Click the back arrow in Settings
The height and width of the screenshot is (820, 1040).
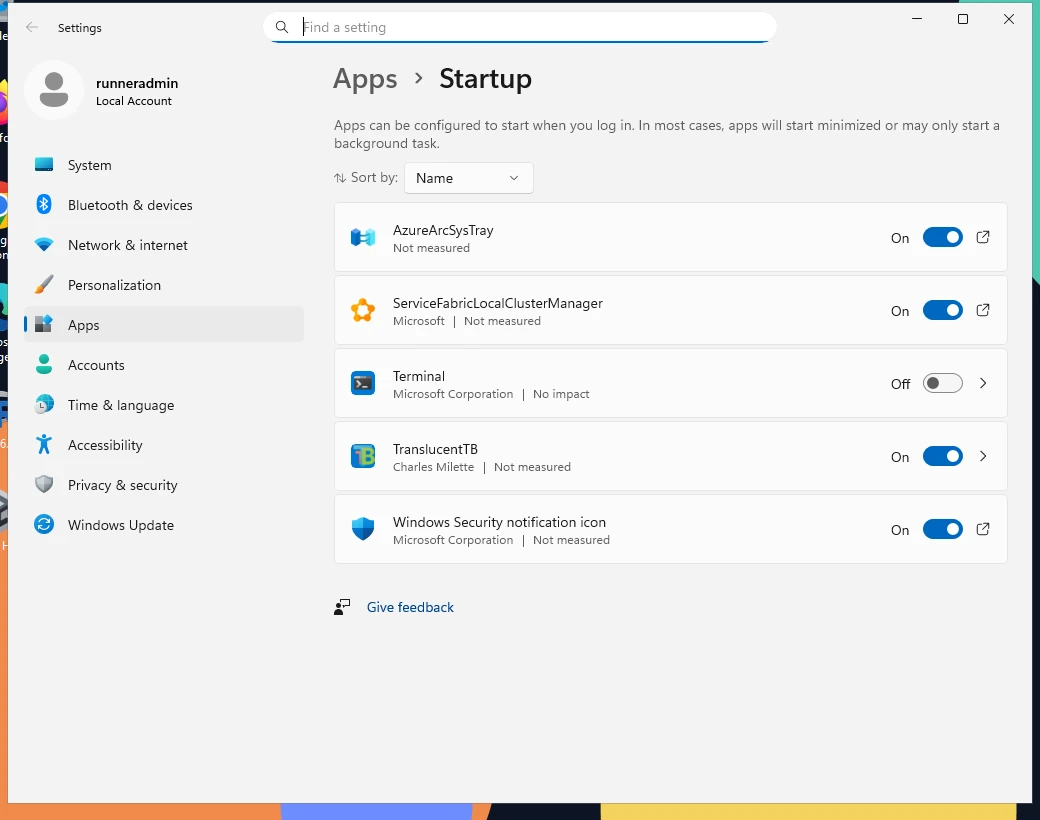[31, 27]
